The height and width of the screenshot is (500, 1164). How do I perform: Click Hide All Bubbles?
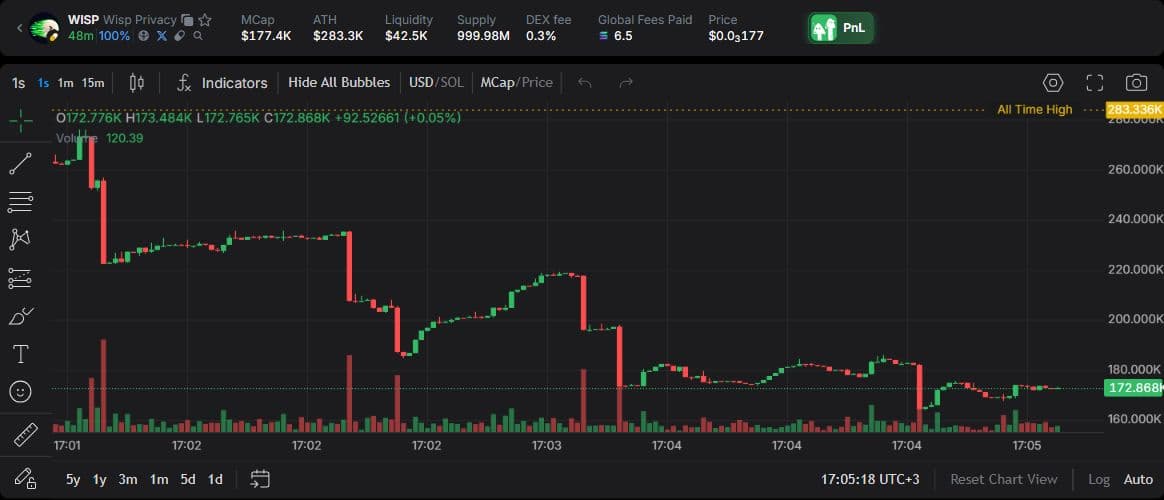click(x=339, y=82)
